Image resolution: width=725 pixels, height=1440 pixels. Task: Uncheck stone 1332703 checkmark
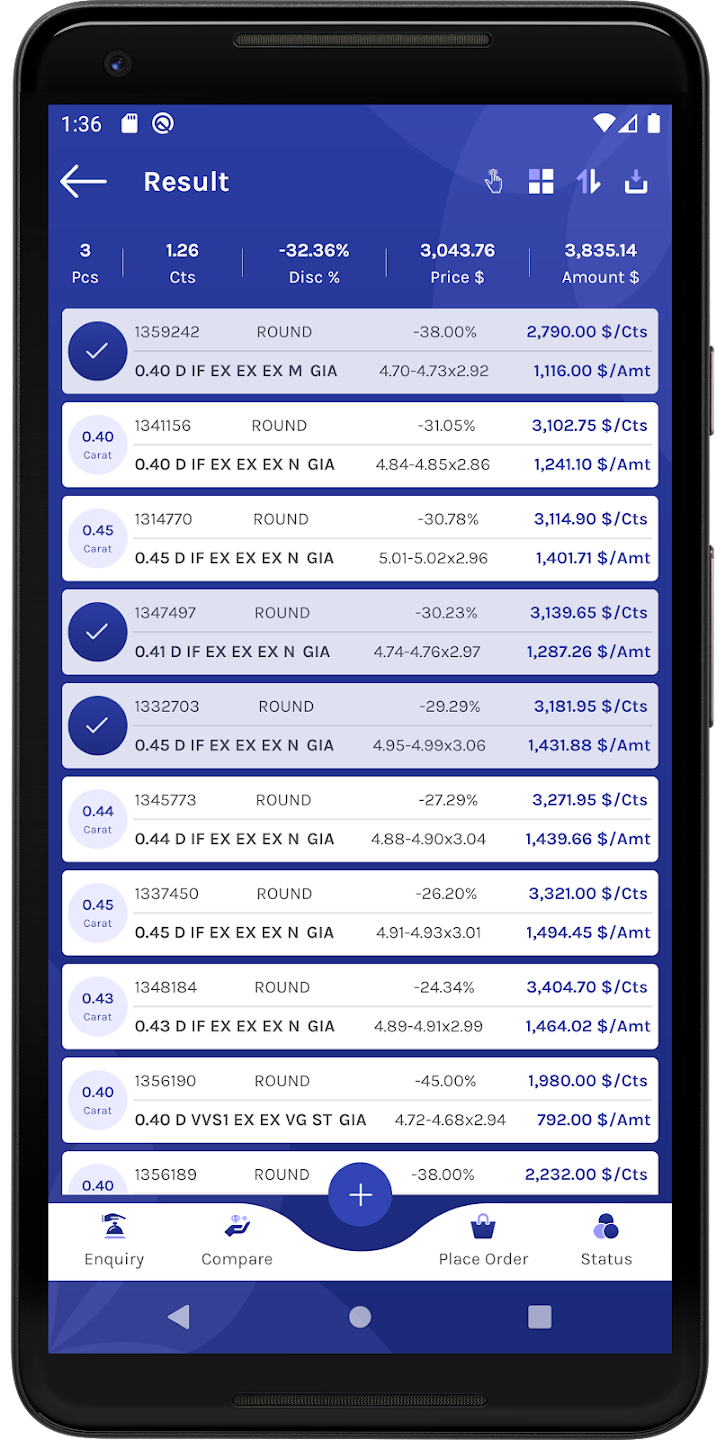(x=97, y=726)
